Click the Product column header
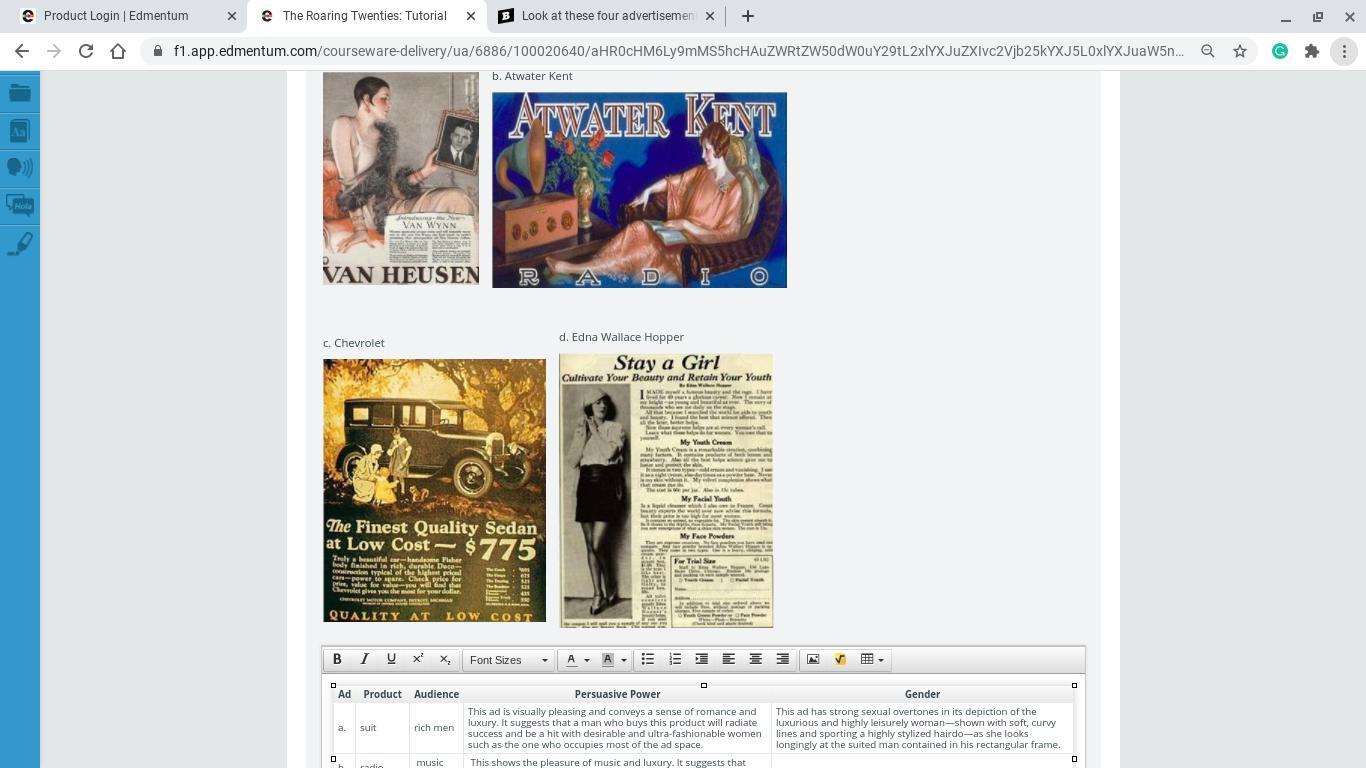This screenshot has height=768, width=1366. (x=382, y=694)
